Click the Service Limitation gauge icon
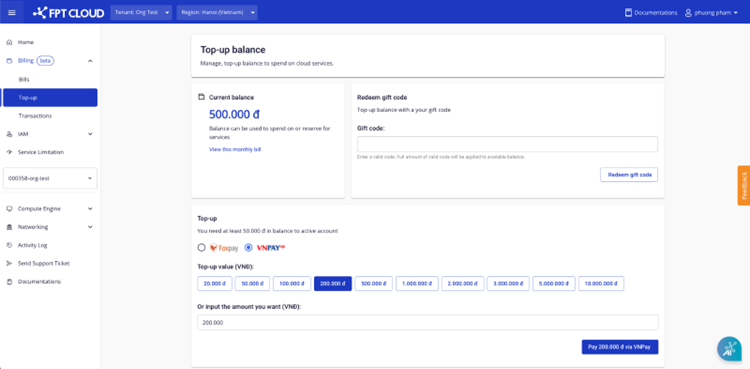Screen dimensions: 750x369 (9, 152)
